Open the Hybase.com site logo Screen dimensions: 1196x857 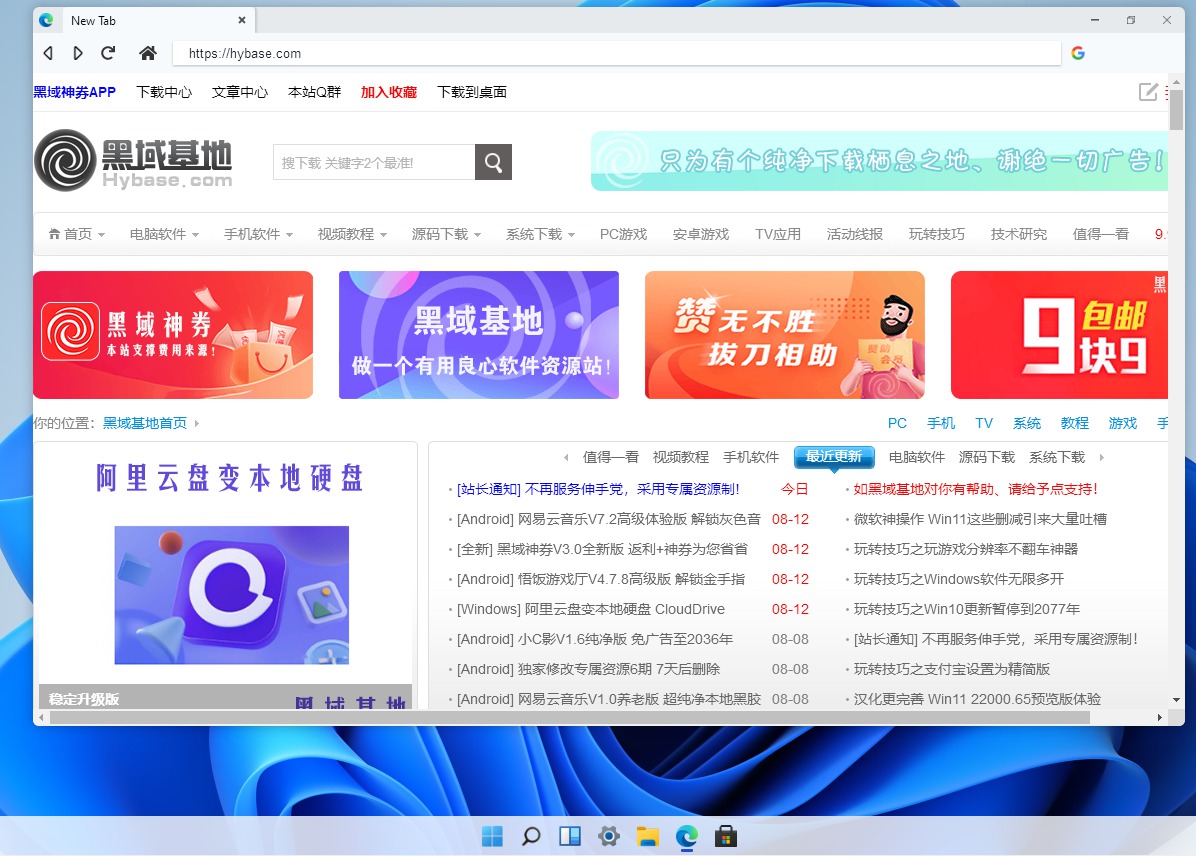(133, 160)
